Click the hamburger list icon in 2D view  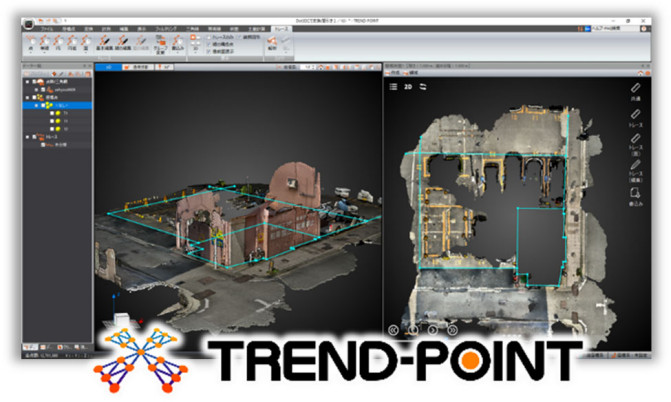coord(393,86)
